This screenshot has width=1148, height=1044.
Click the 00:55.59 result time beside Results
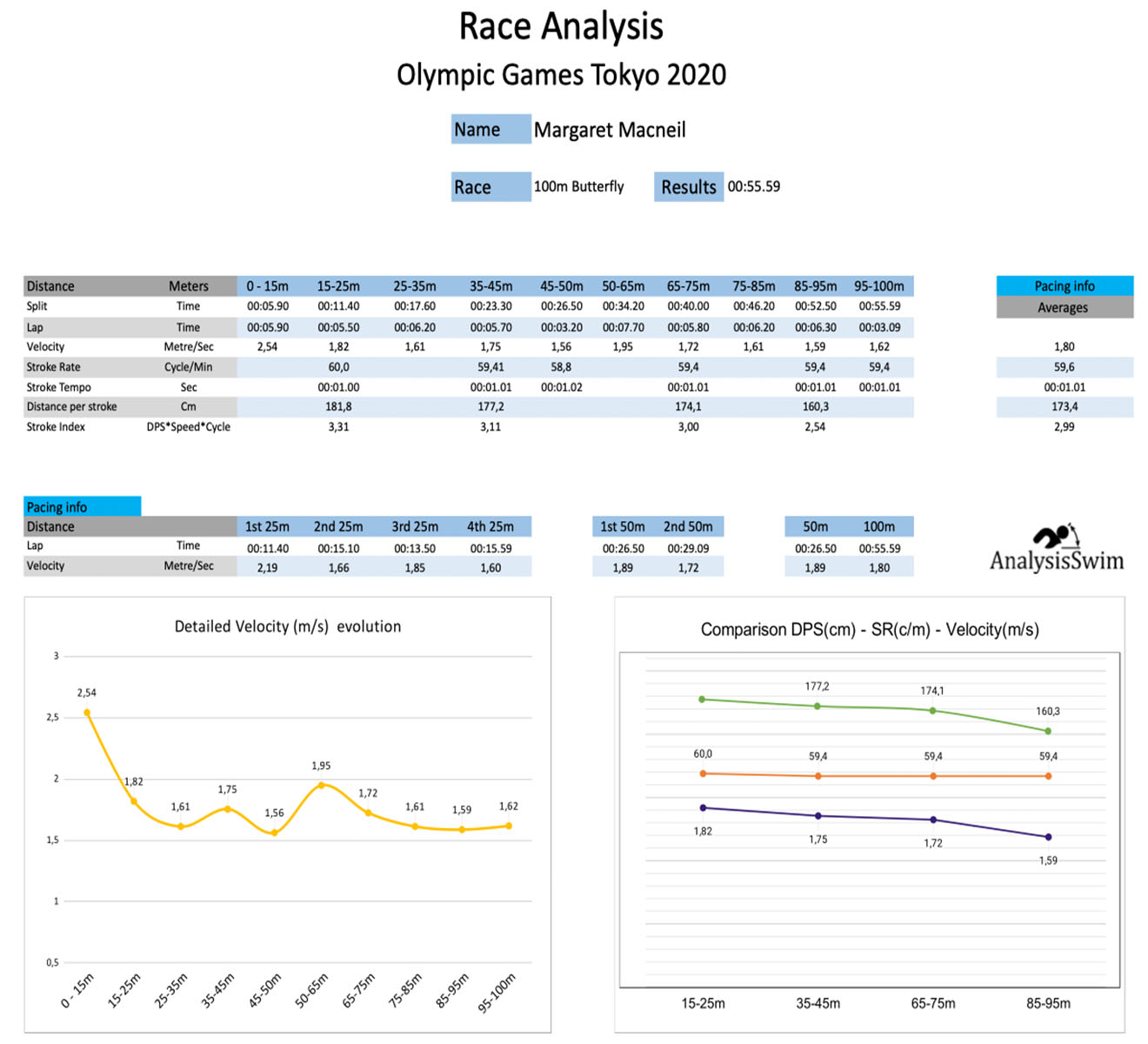coord(754,187)
